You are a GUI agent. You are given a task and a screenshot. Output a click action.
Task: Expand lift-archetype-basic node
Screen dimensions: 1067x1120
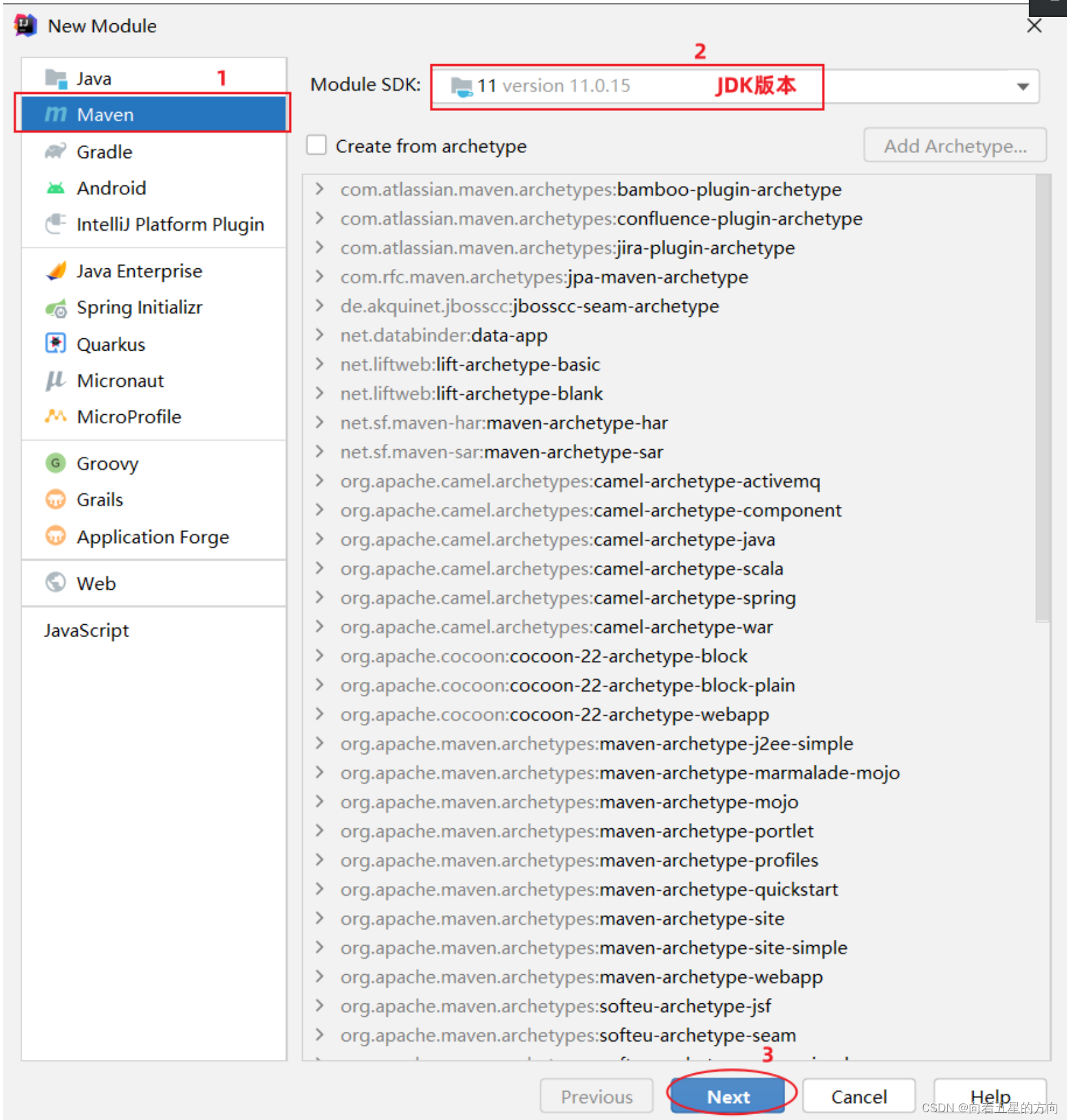click(320, 364)
